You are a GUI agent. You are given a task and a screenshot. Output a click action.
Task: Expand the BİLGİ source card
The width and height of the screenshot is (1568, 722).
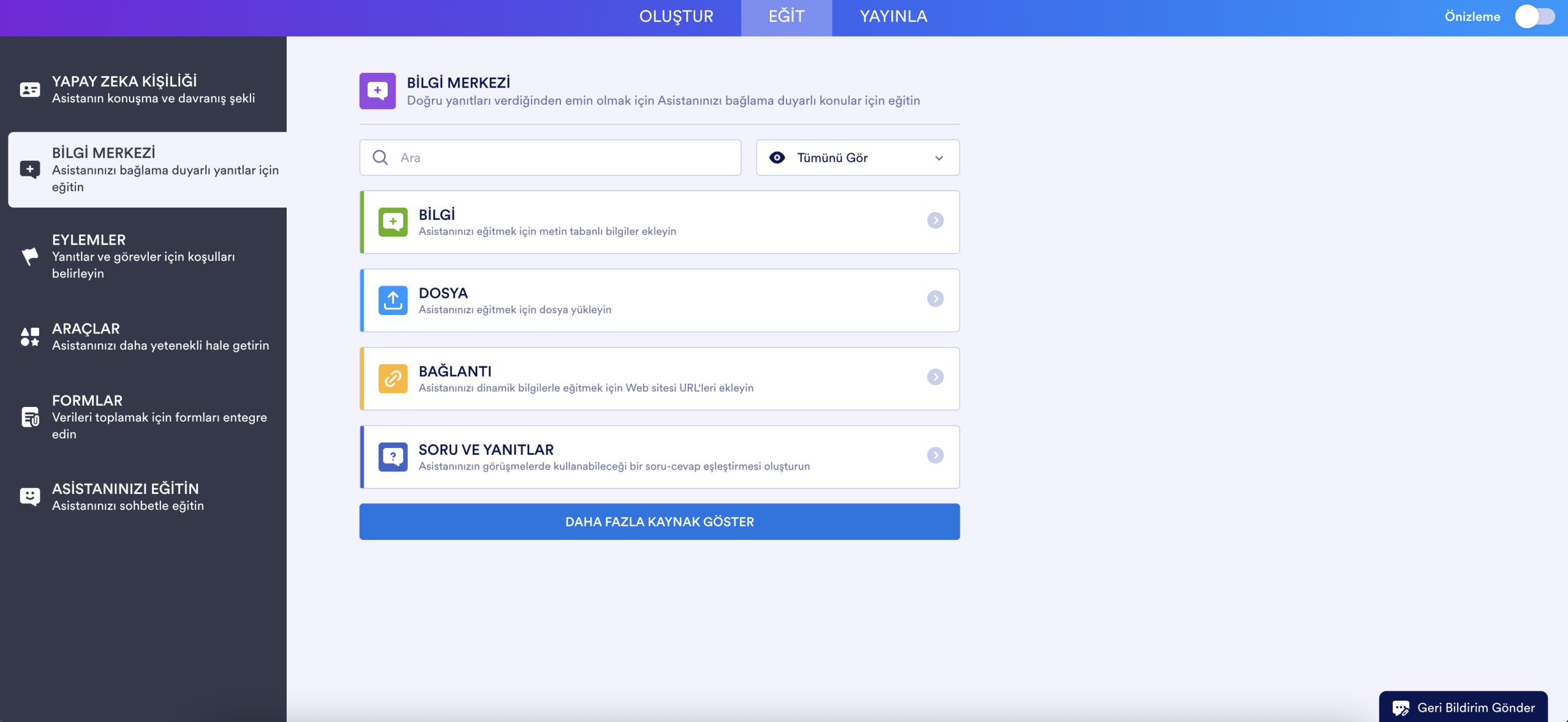point(935,221)
